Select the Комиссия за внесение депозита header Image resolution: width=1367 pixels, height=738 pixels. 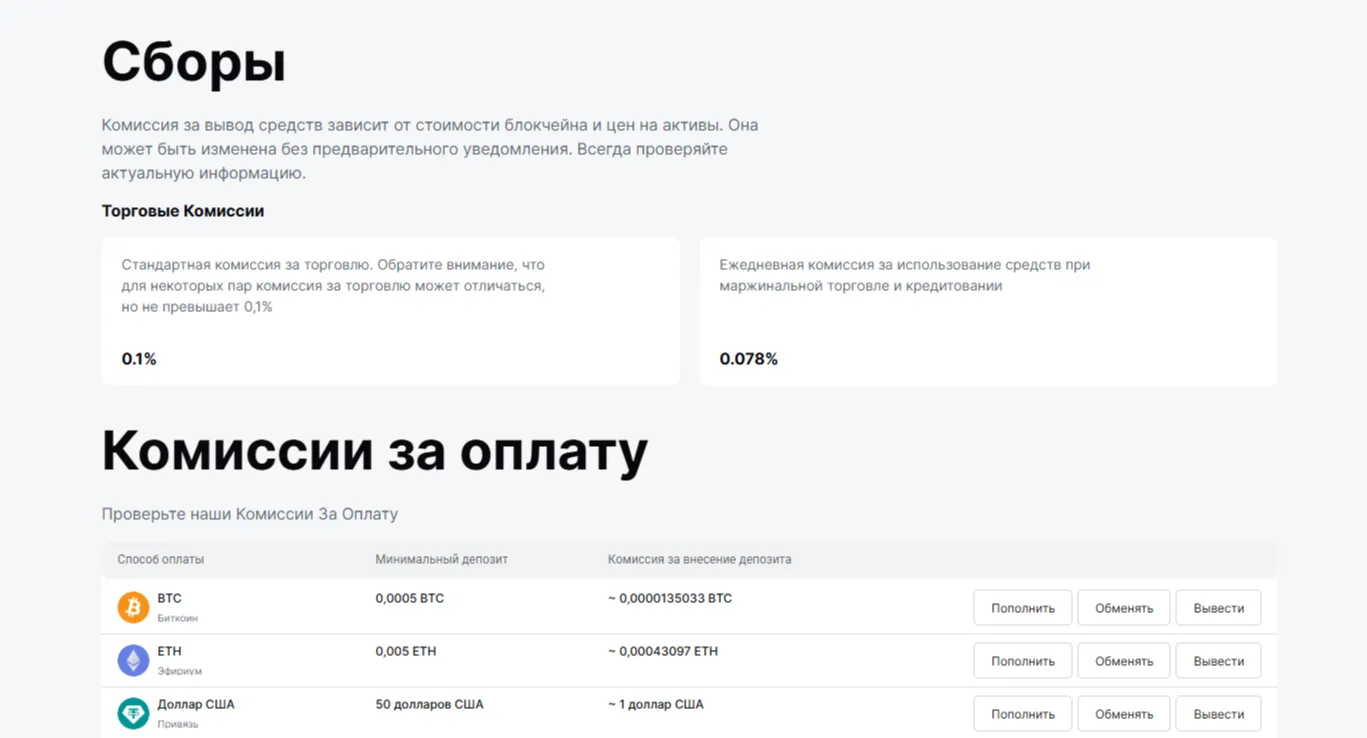pyautogui.click(x=699, y=559)
